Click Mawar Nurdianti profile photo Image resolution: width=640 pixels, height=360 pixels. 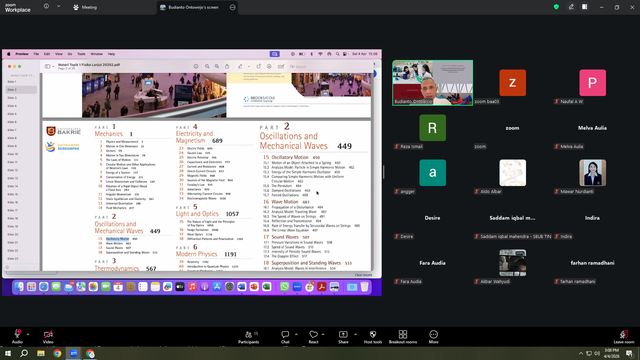click(592, 173)
